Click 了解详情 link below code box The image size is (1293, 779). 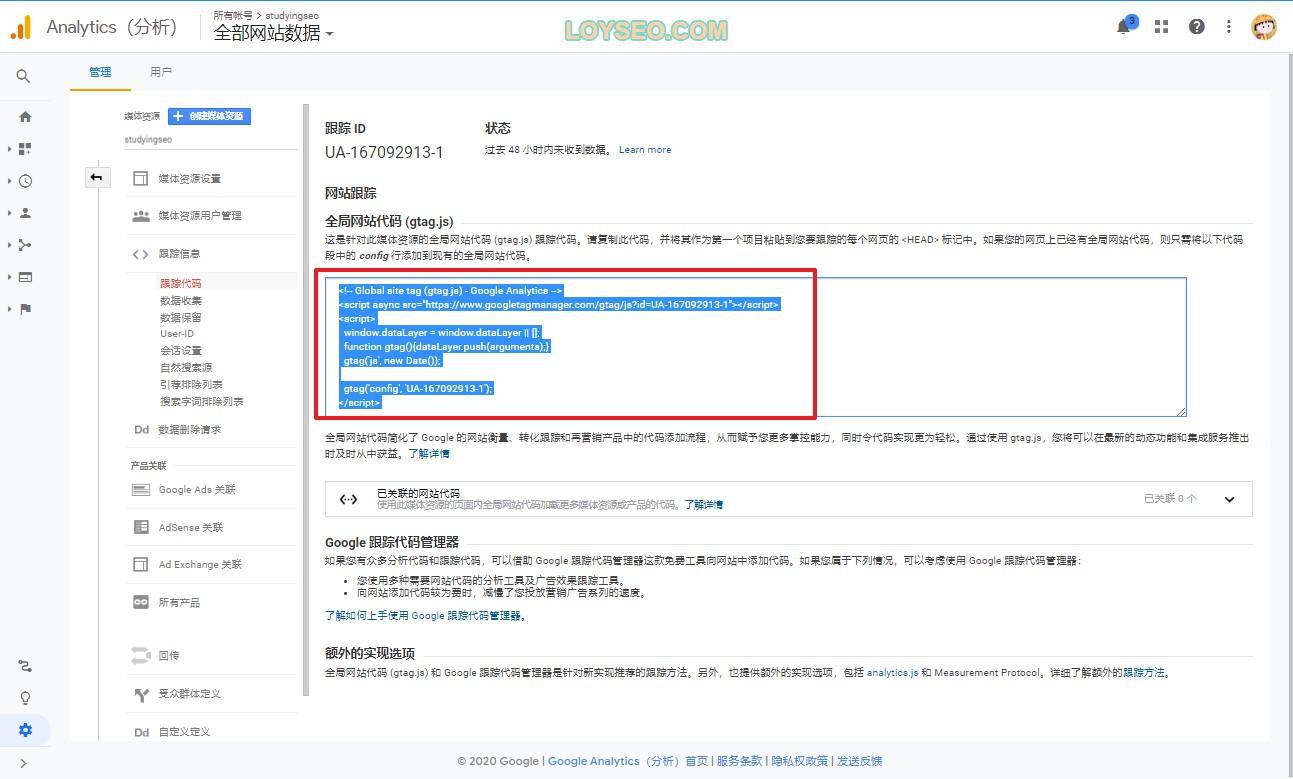[429, 454]
